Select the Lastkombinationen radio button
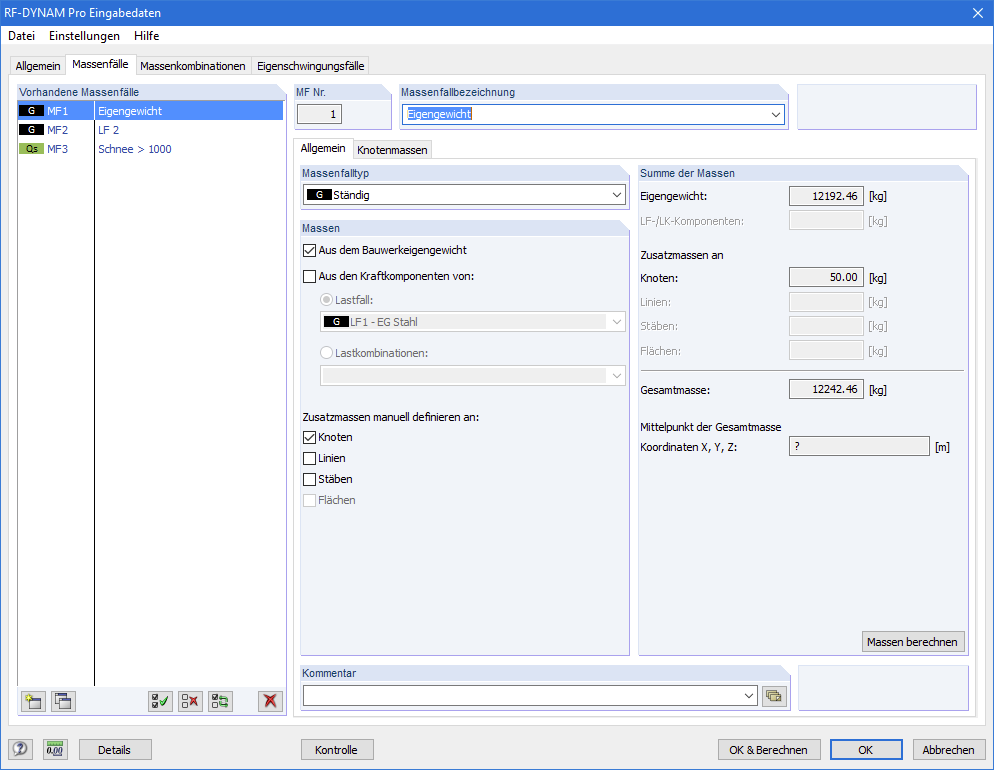 coord(326,353)
